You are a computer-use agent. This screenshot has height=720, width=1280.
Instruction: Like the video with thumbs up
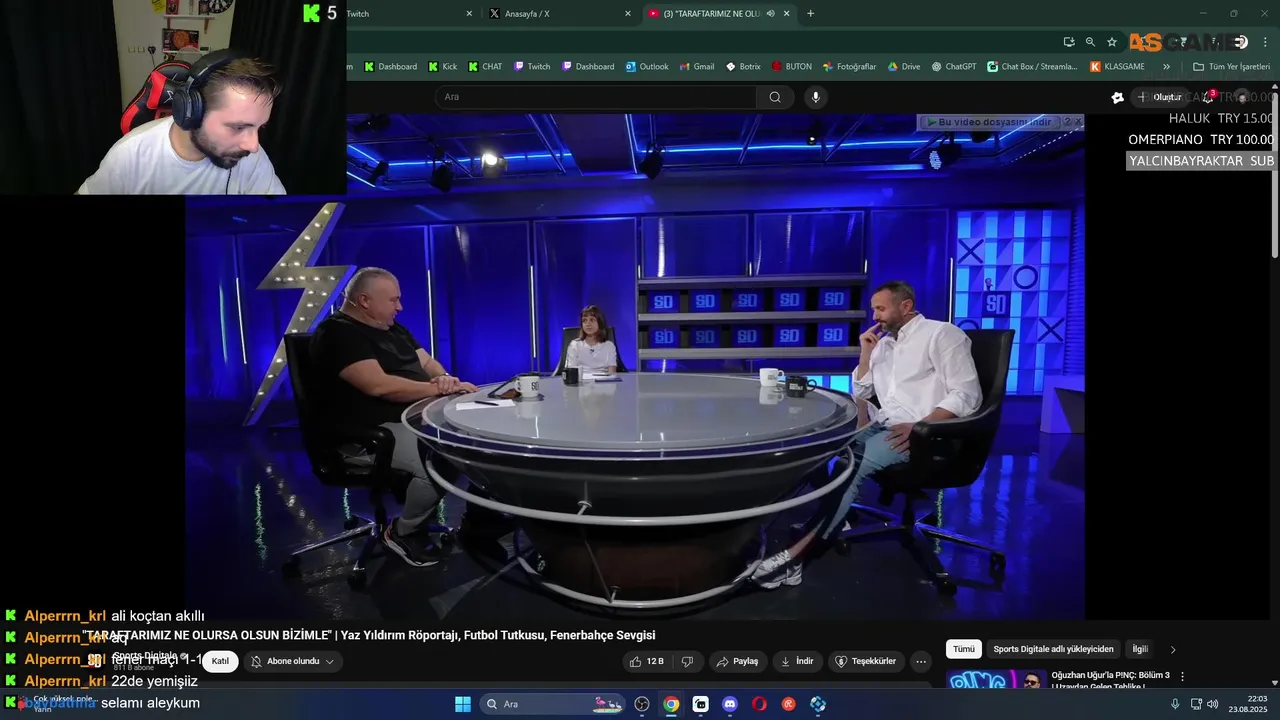647,661
